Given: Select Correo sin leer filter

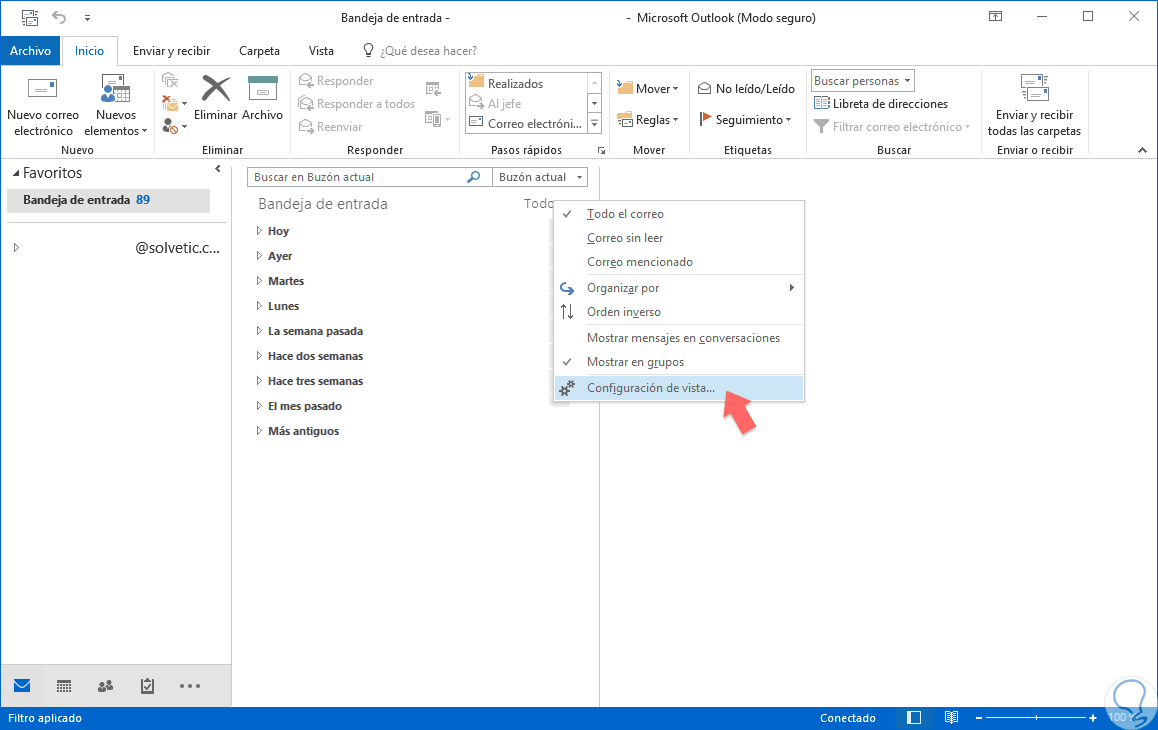Looking at the screenshot, I should [679, 238].
